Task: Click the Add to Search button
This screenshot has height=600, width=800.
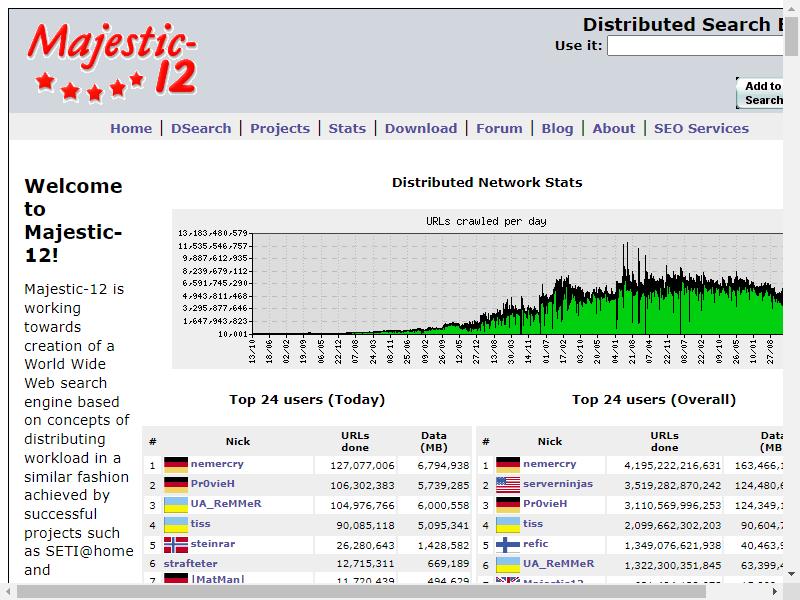Action: tap(760, 93)
